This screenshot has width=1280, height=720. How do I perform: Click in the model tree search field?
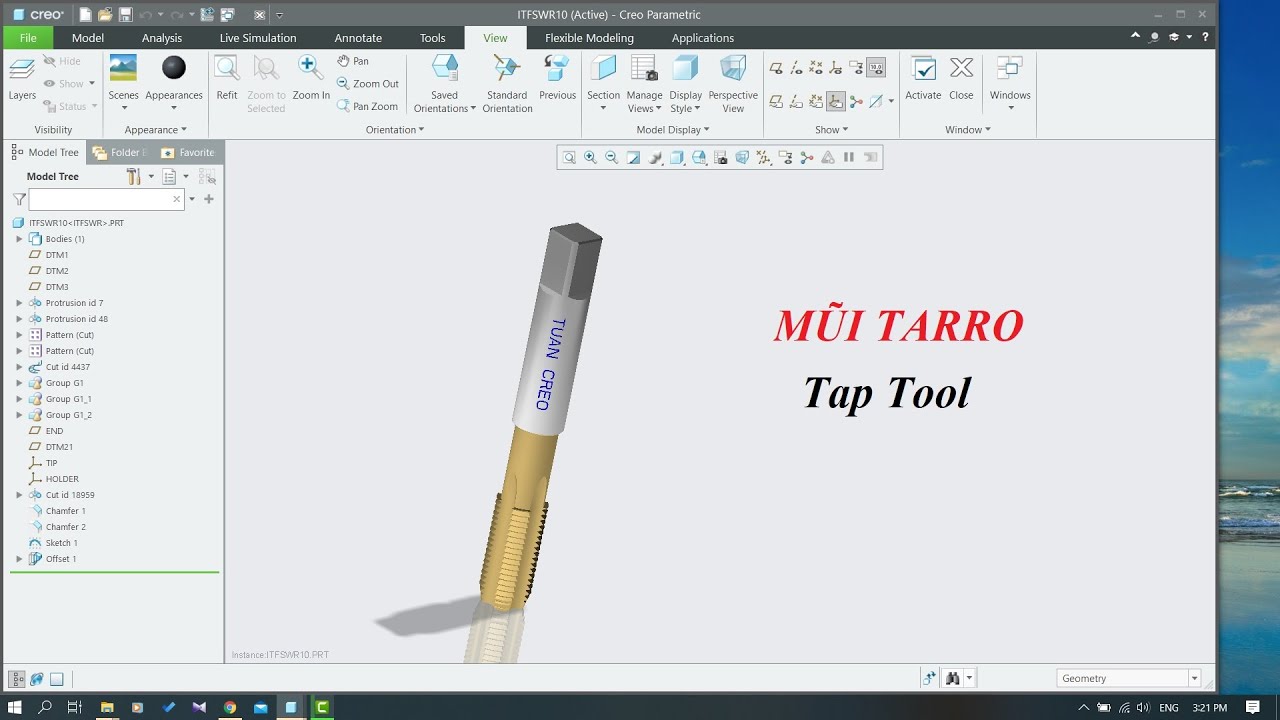click(106, 199)
